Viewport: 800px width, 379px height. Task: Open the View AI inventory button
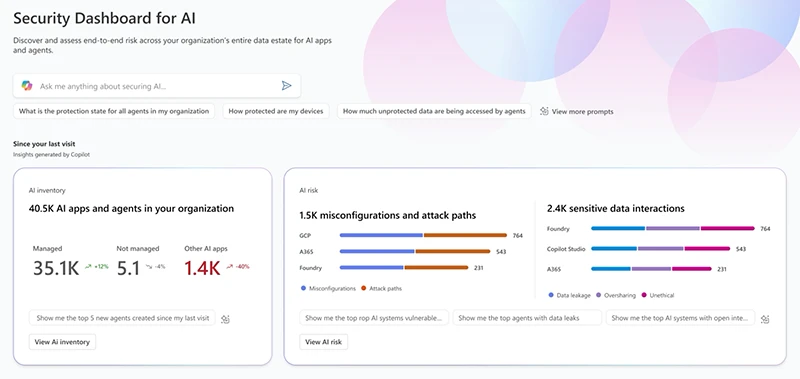[x=62, y=342]
